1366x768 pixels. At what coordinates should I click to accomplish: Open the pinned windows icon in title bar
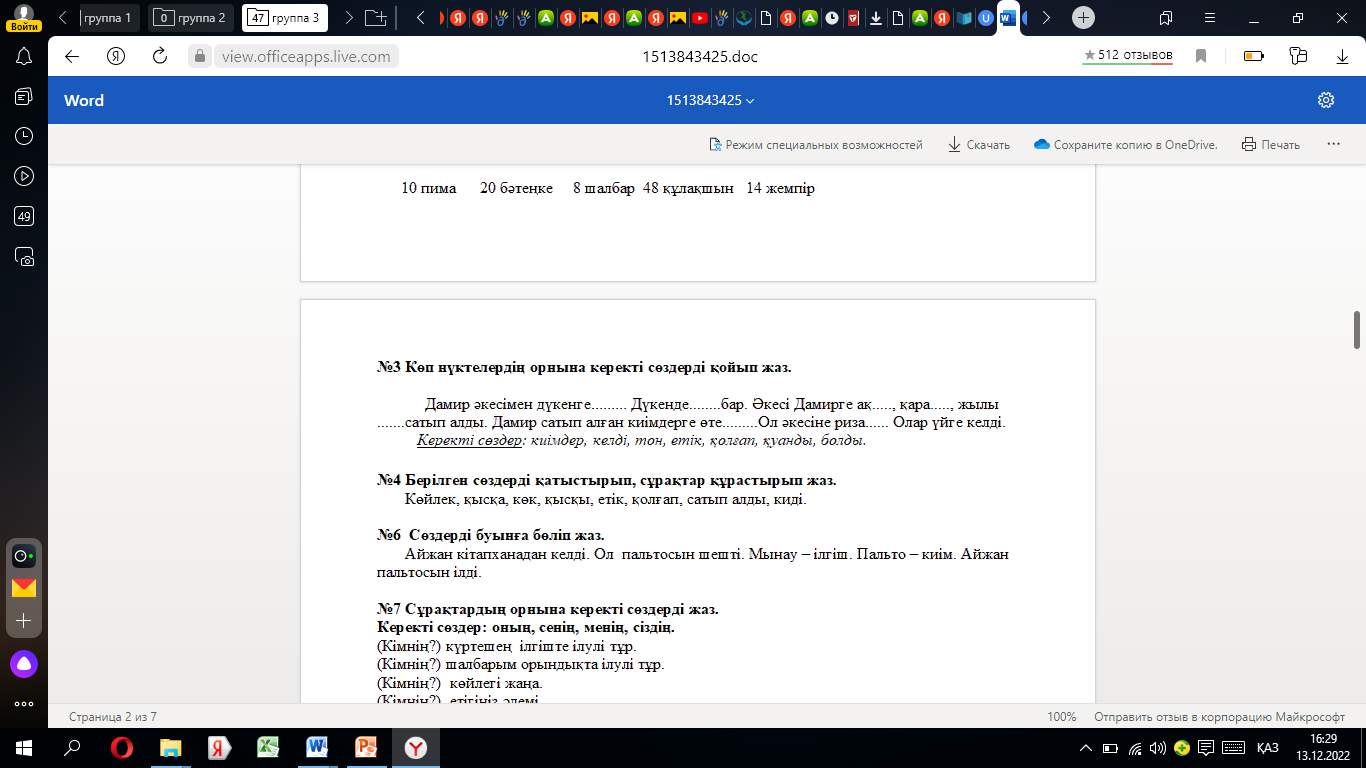point(1166,17)
